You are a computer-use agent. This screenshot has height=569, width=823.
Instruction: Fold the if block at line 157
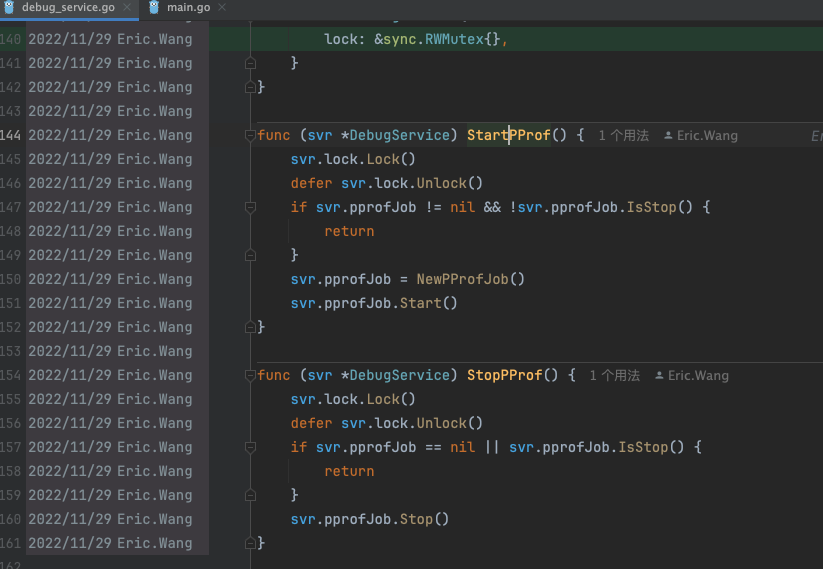click(250, 447)
